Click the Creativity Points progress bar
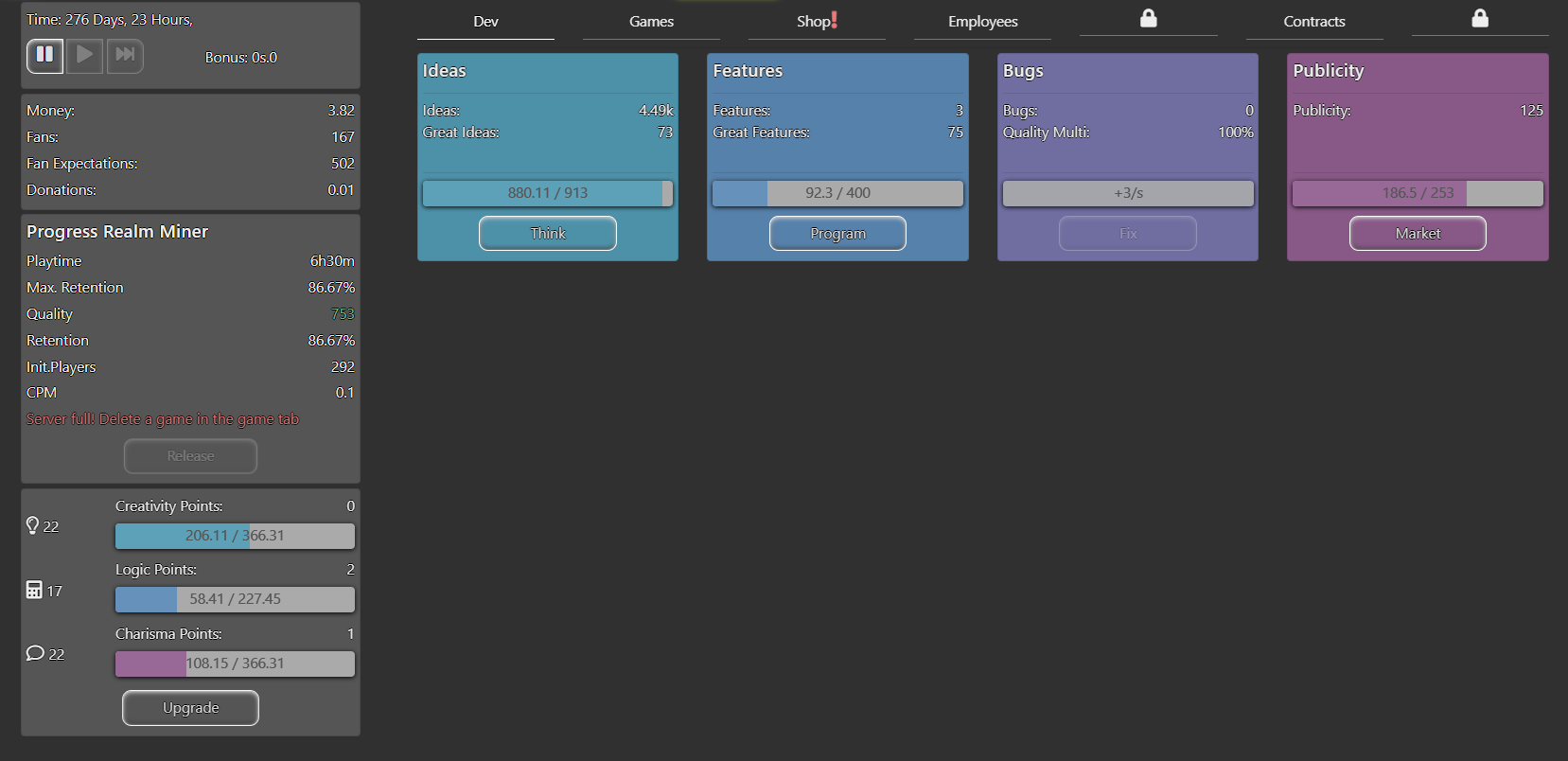Screen dimensions: 1568x761 pyautogui.click(x=235, y=536)
